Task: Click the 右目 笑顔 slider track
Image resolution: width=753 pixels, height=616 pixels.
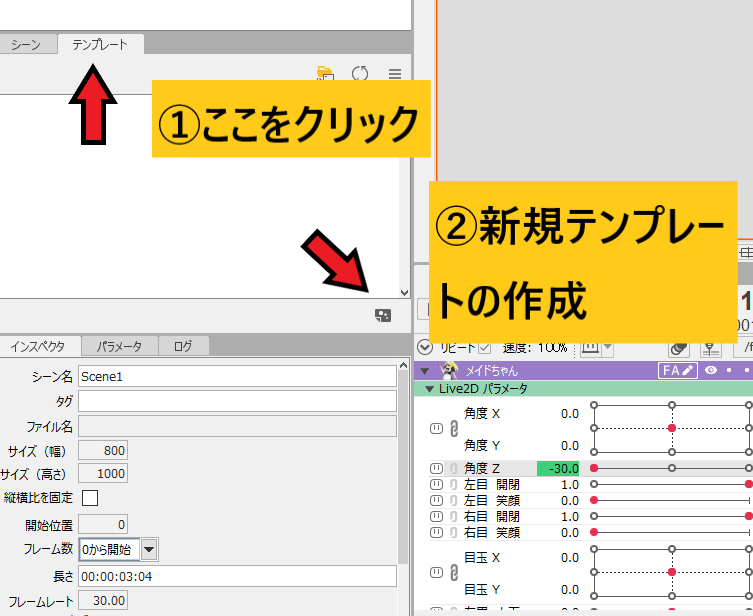Action: 672,532
